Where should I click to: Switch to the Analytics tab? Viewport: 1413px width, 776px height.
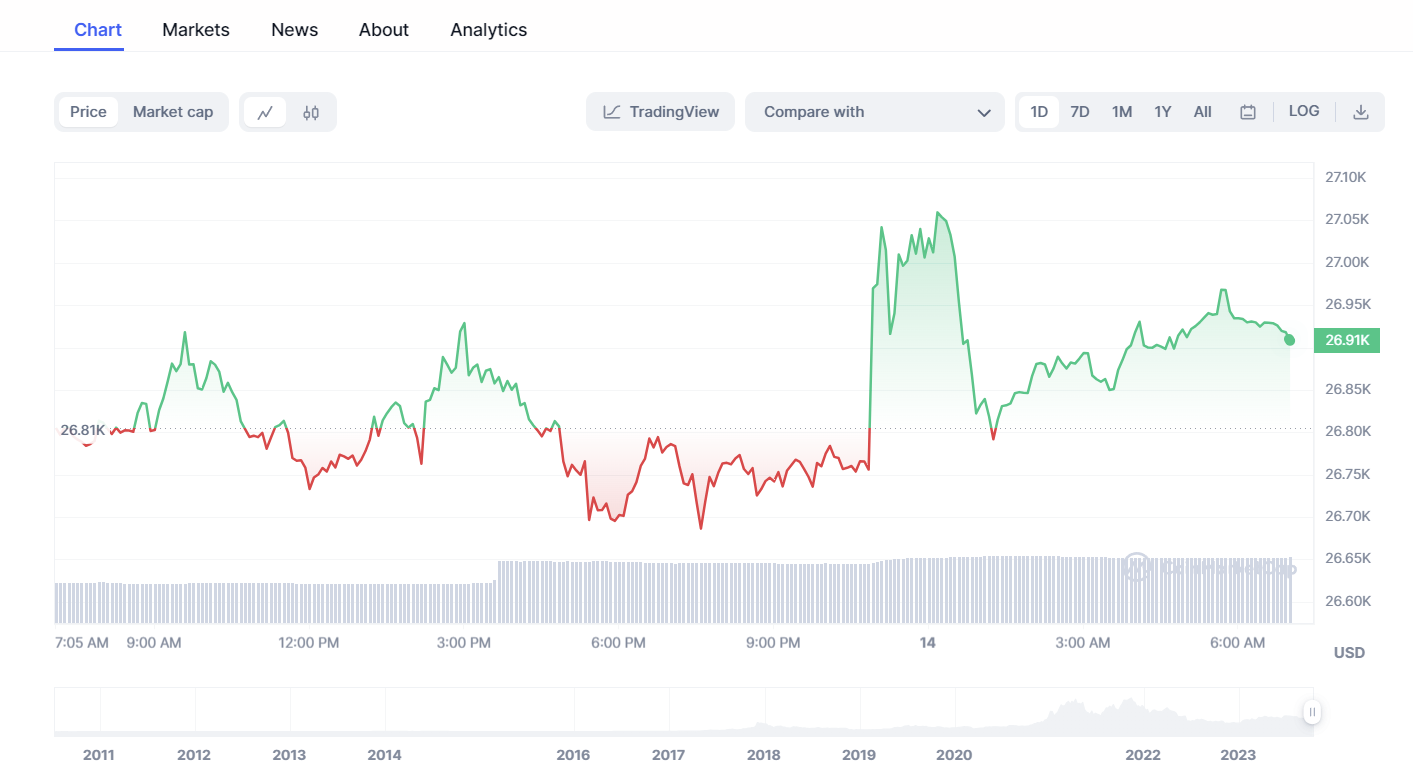489,30
